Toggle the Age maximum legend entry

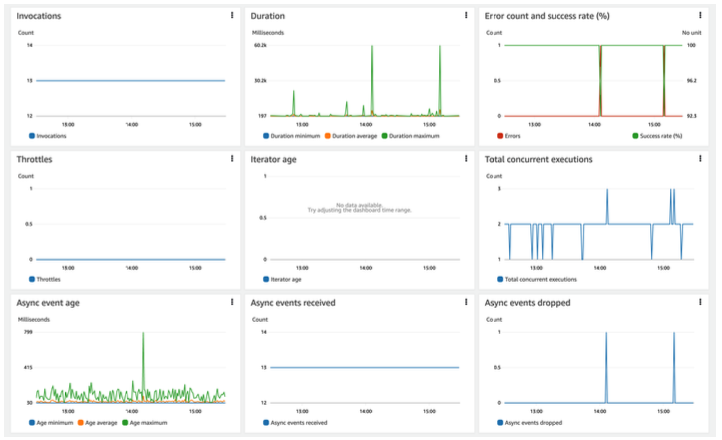(145, 423)
